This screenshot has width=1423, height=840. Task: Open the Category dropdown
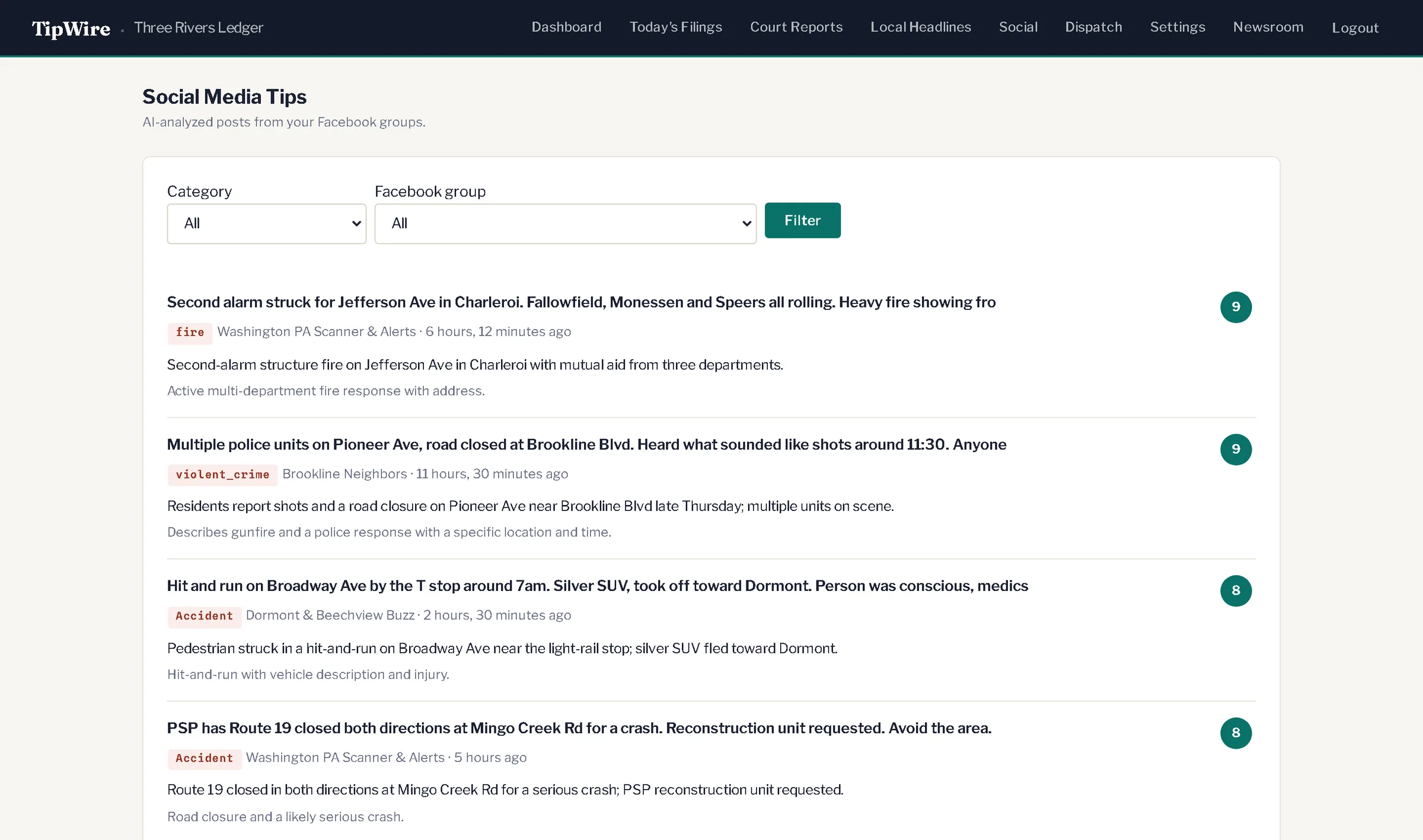(x=266, y=223)
